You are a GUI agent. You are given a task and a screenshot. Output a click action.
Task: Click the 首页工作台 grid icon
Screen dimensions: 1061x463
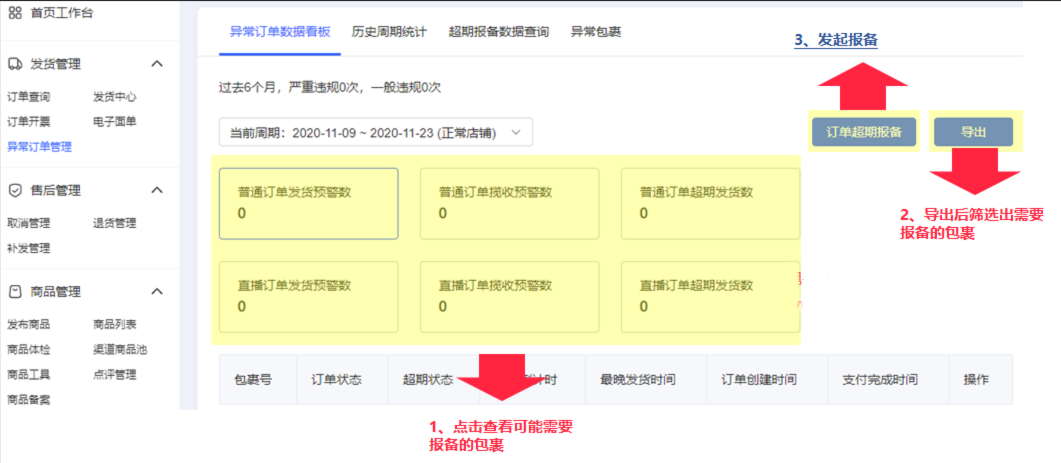coord(15,12)
